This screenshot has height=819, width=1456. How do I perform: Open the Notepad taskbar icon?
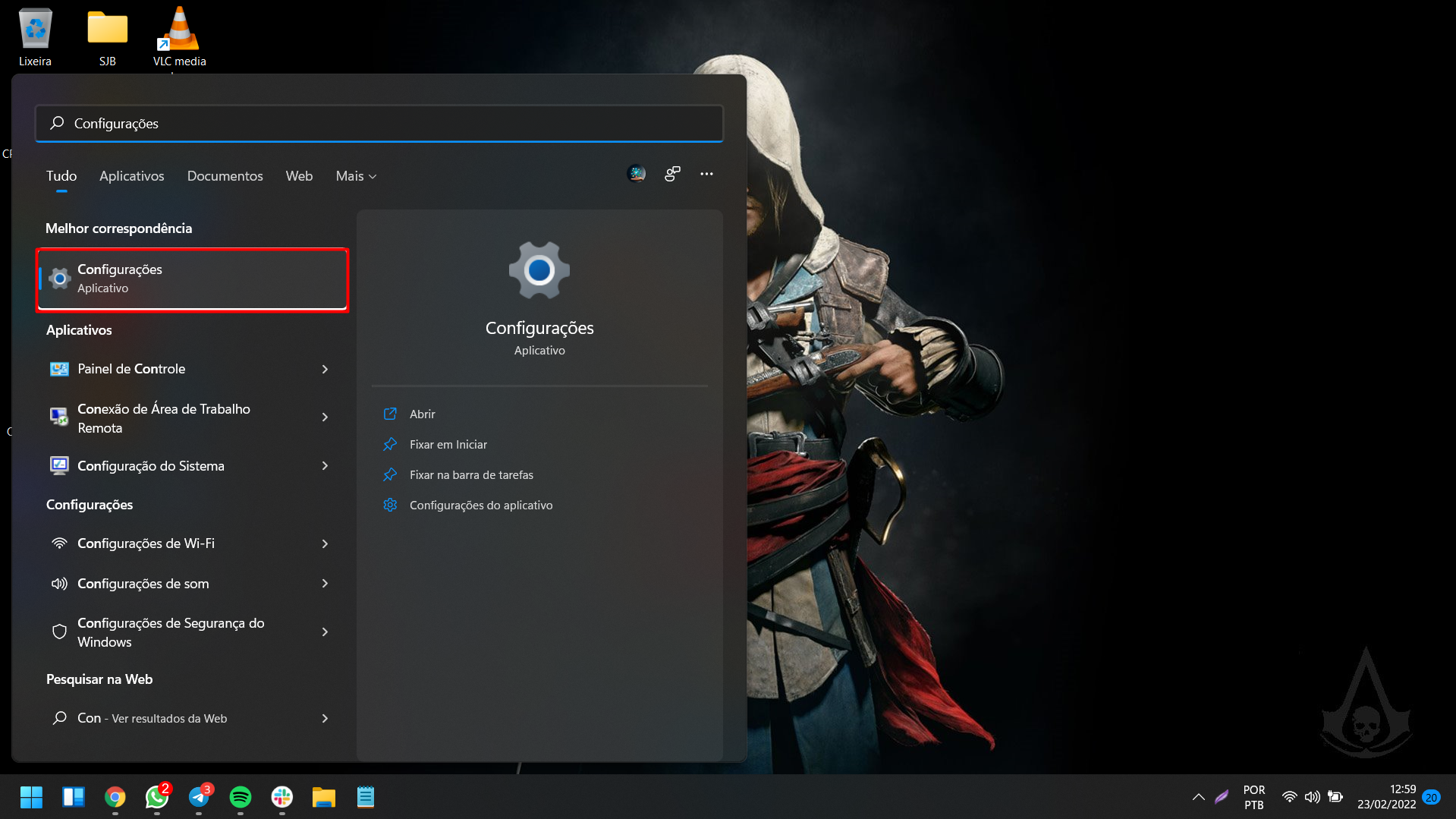coord(366,797)
